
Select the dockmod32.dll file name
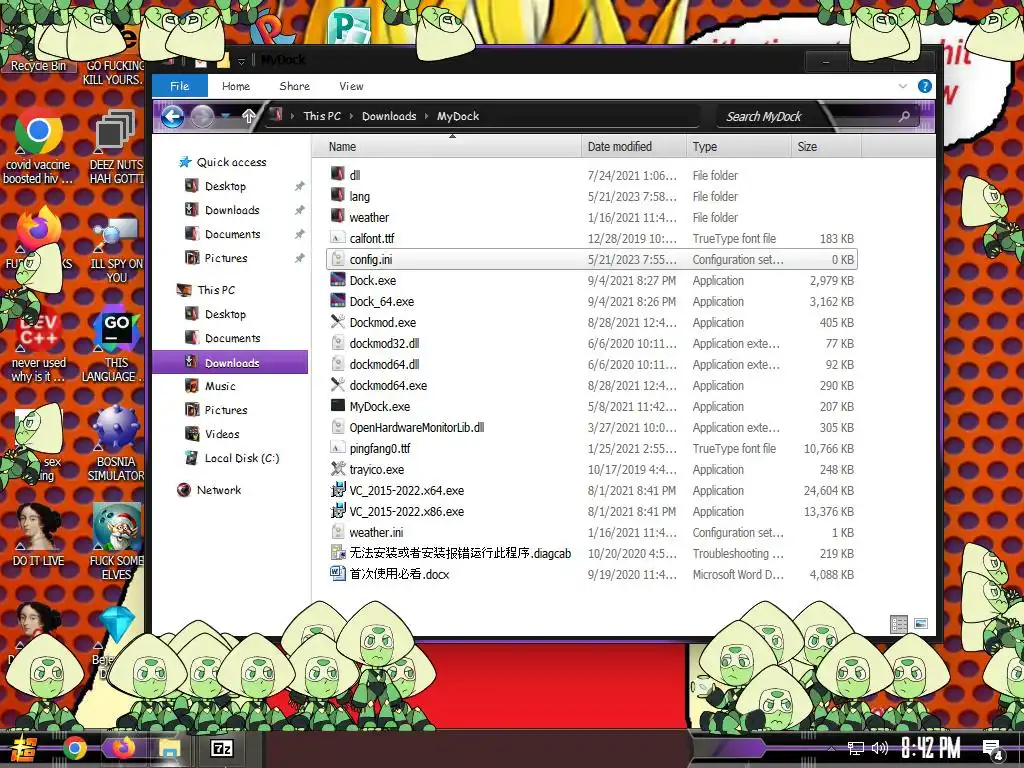click(x=384, y=343)
